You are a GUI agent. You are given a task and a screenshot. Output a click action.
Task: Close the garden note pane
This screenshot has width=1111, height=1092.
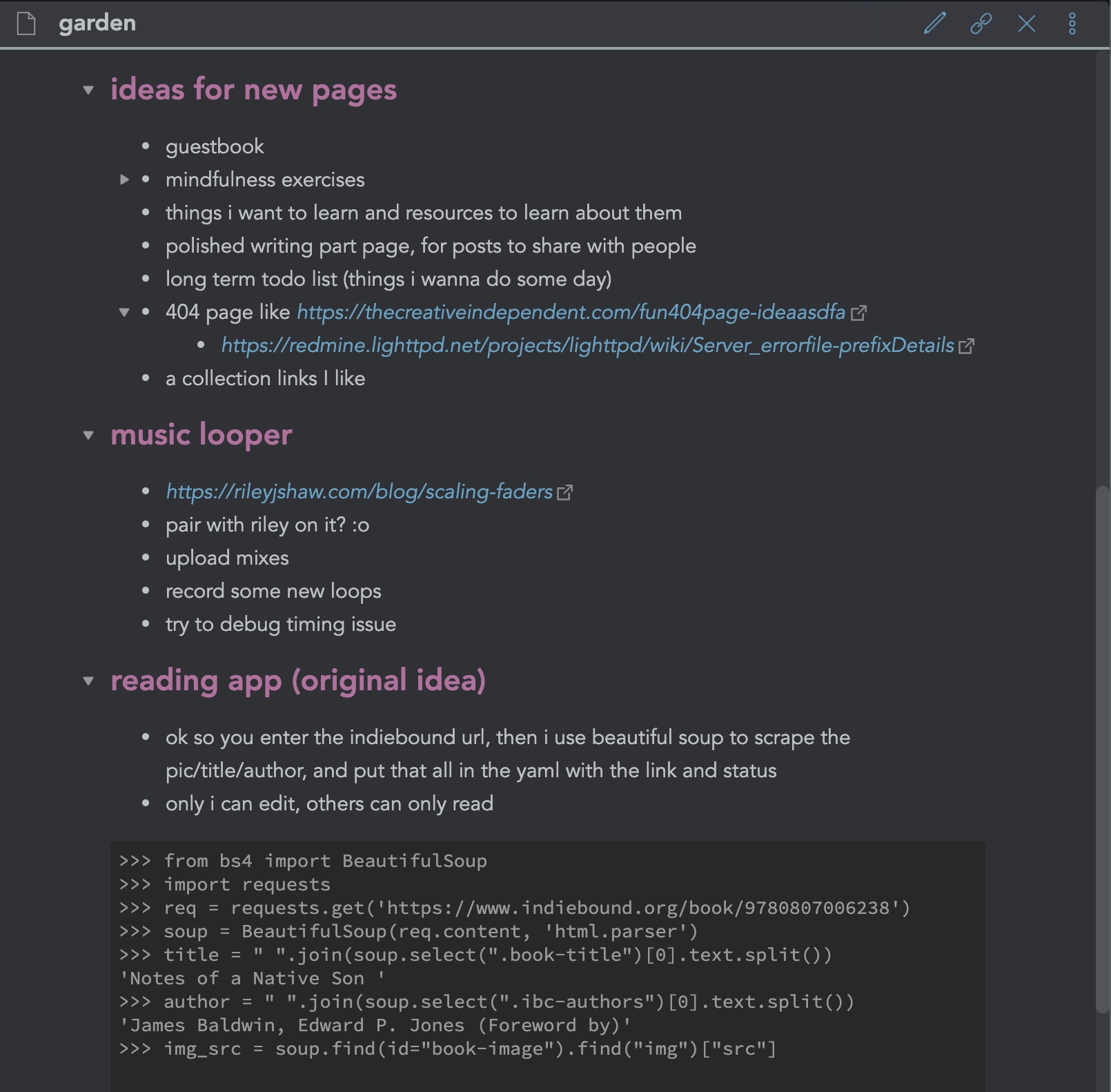(1027, 23)
